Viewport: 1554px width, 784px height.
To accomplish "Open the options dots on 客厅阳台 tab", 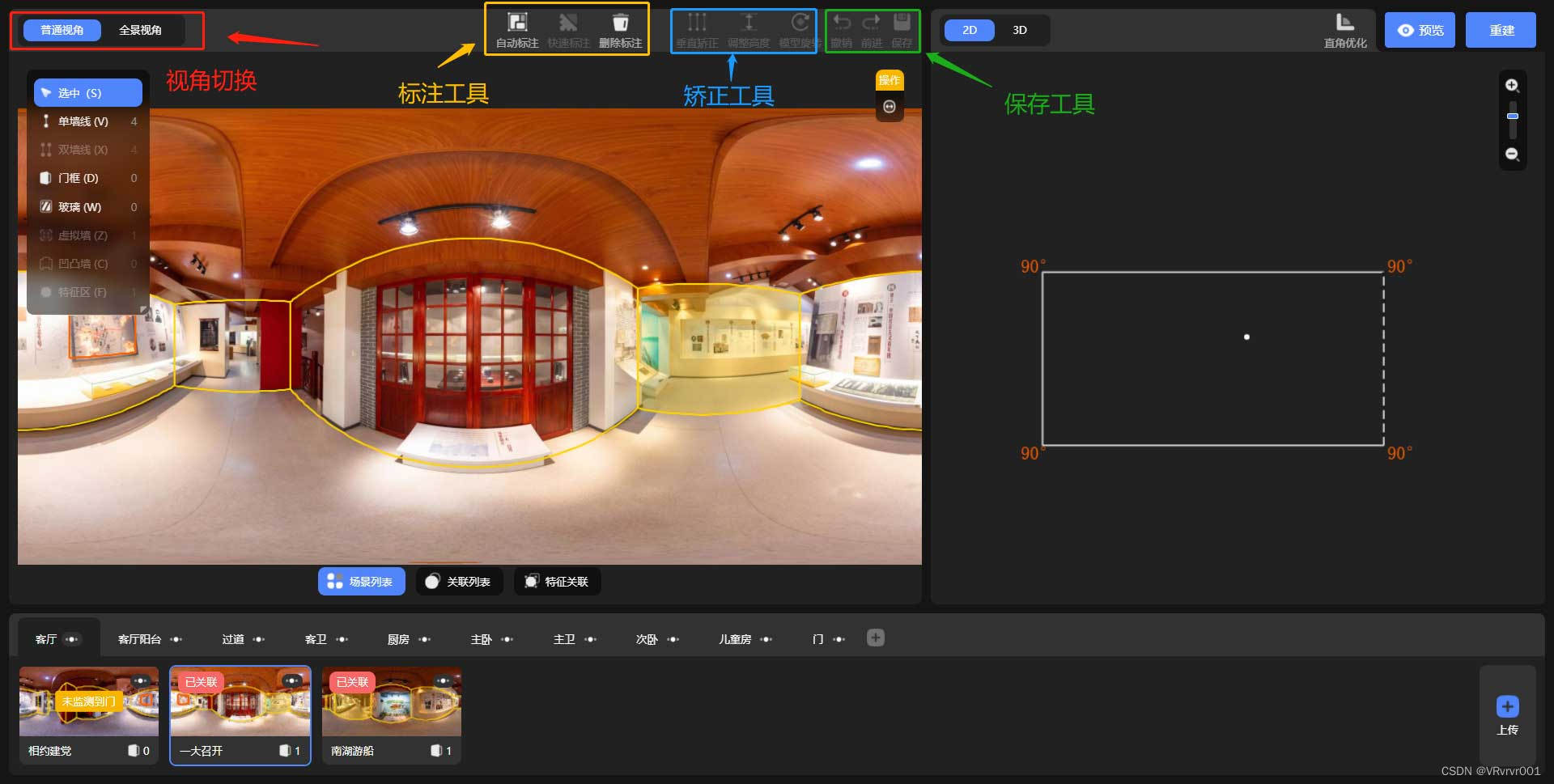I will (x=176, y=639).
